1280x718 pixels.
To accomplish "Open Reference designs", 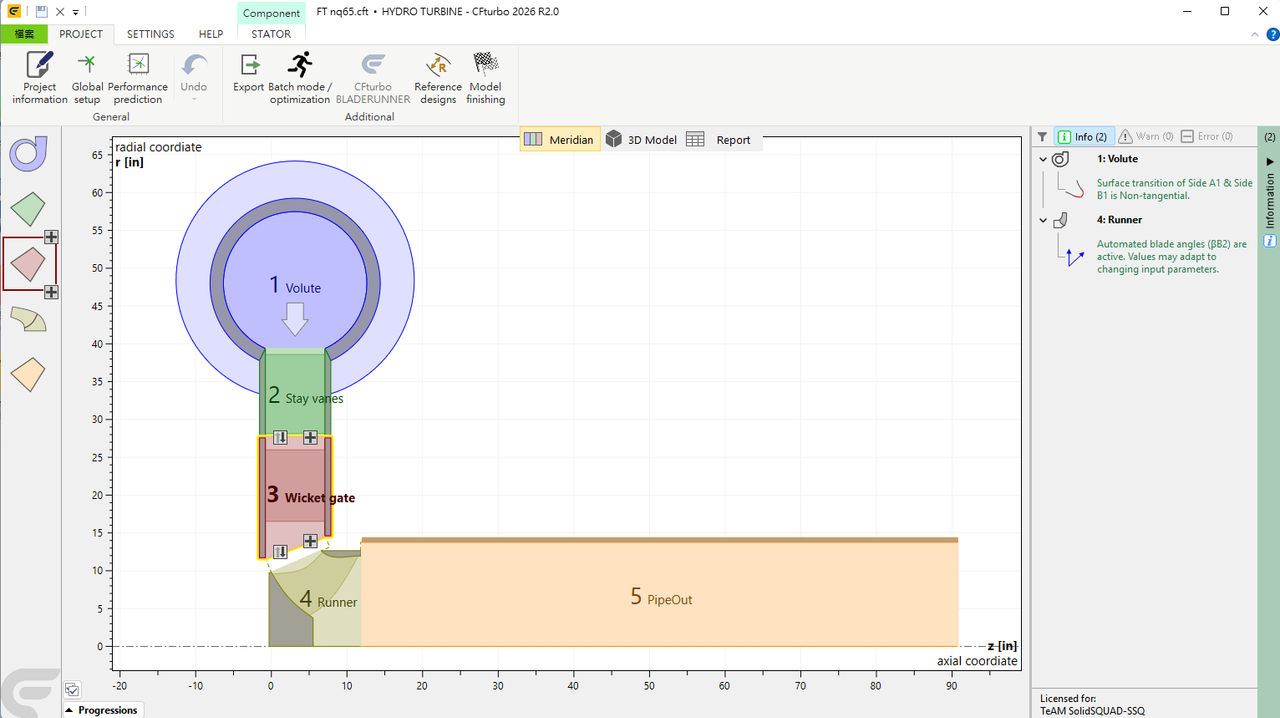I will tap(438, 77).
